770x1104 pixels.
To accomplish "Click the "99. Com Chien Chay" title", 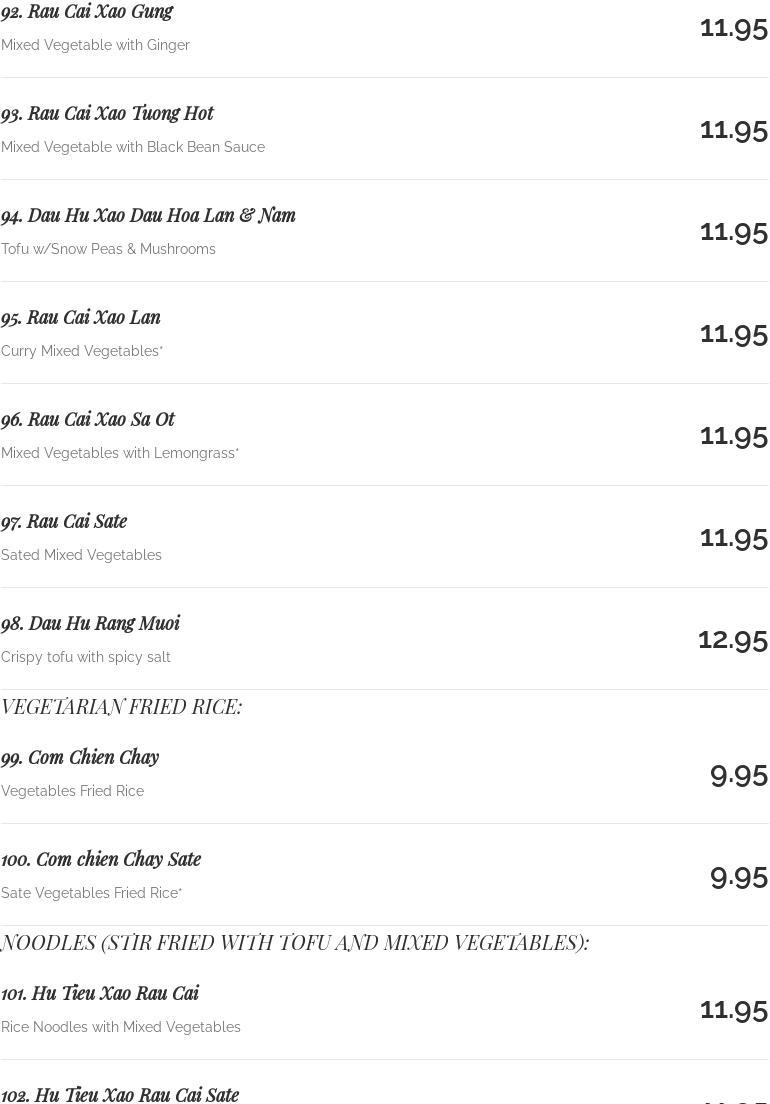I will tap(80, 757).
